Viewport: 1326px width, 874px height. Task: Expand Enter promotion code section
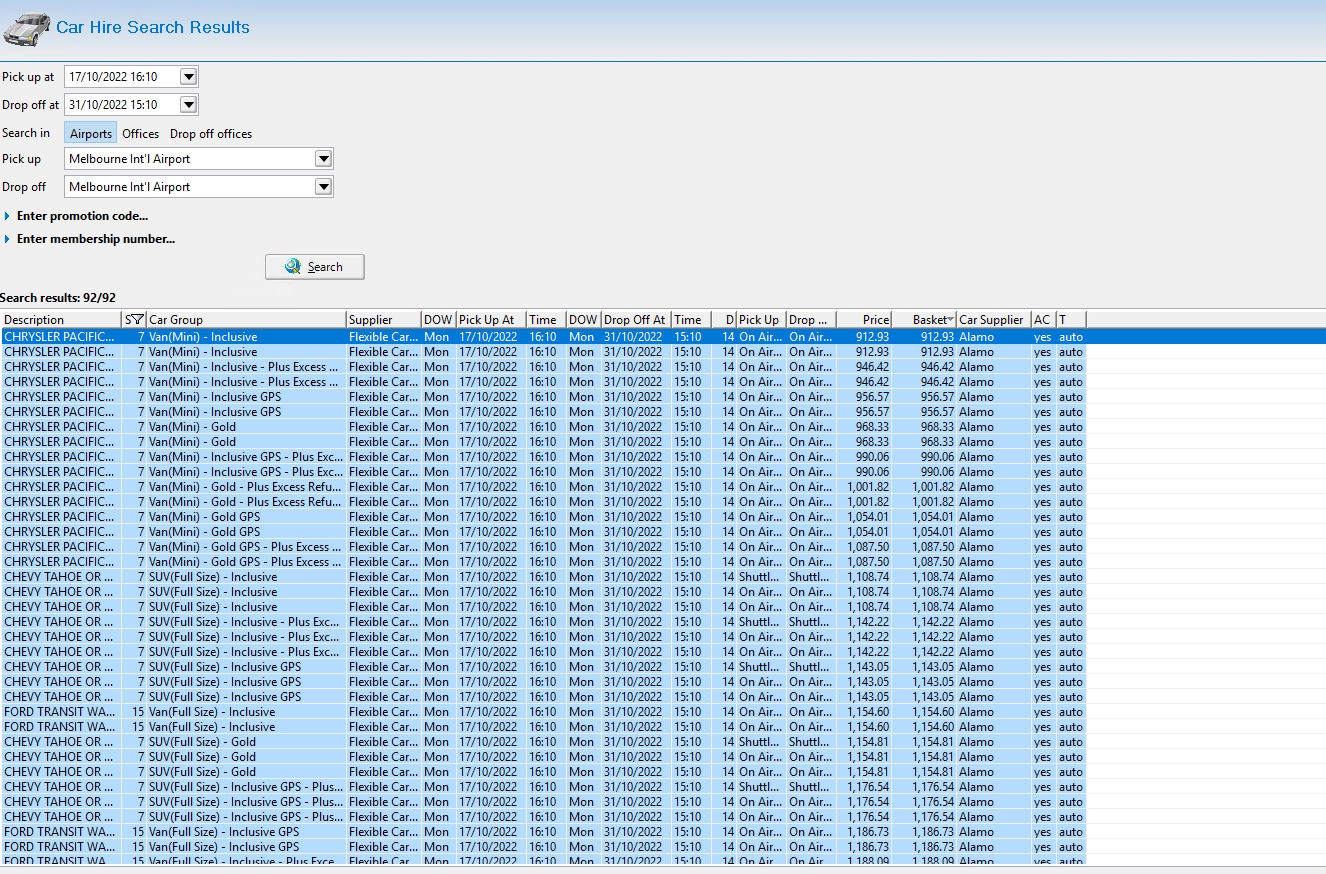pyautogui.click(x=82, y=216)
